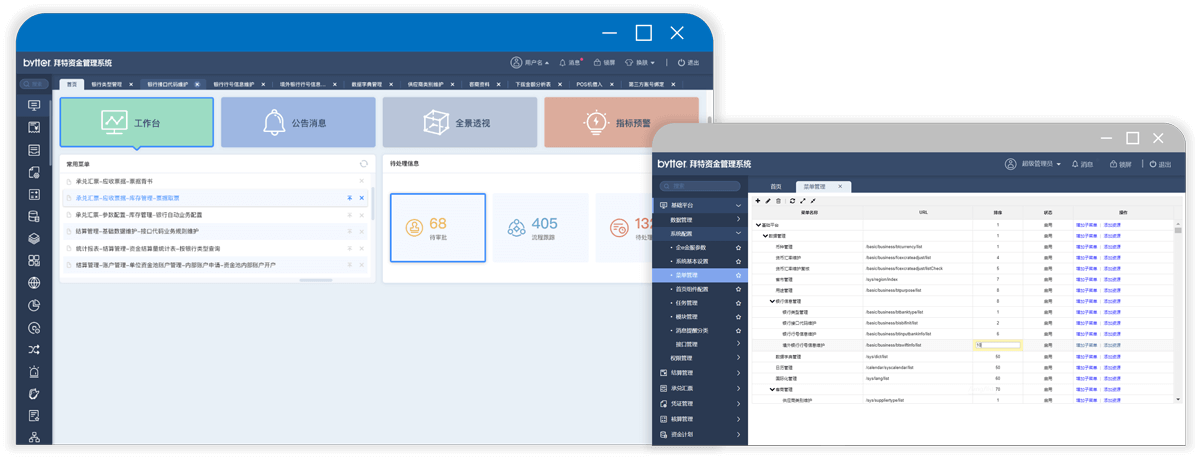1200x458 pixels.
Task: Open 消息 bell notifications in the back window
Action: coord(568,62)
